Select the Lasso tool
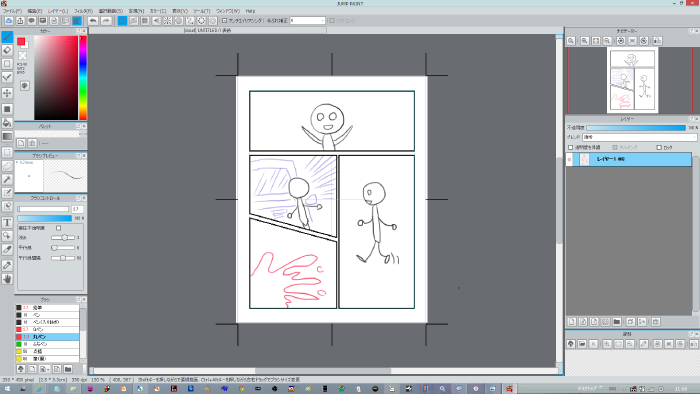Screen dimensions: 700x394 click(x=7, y=166)
